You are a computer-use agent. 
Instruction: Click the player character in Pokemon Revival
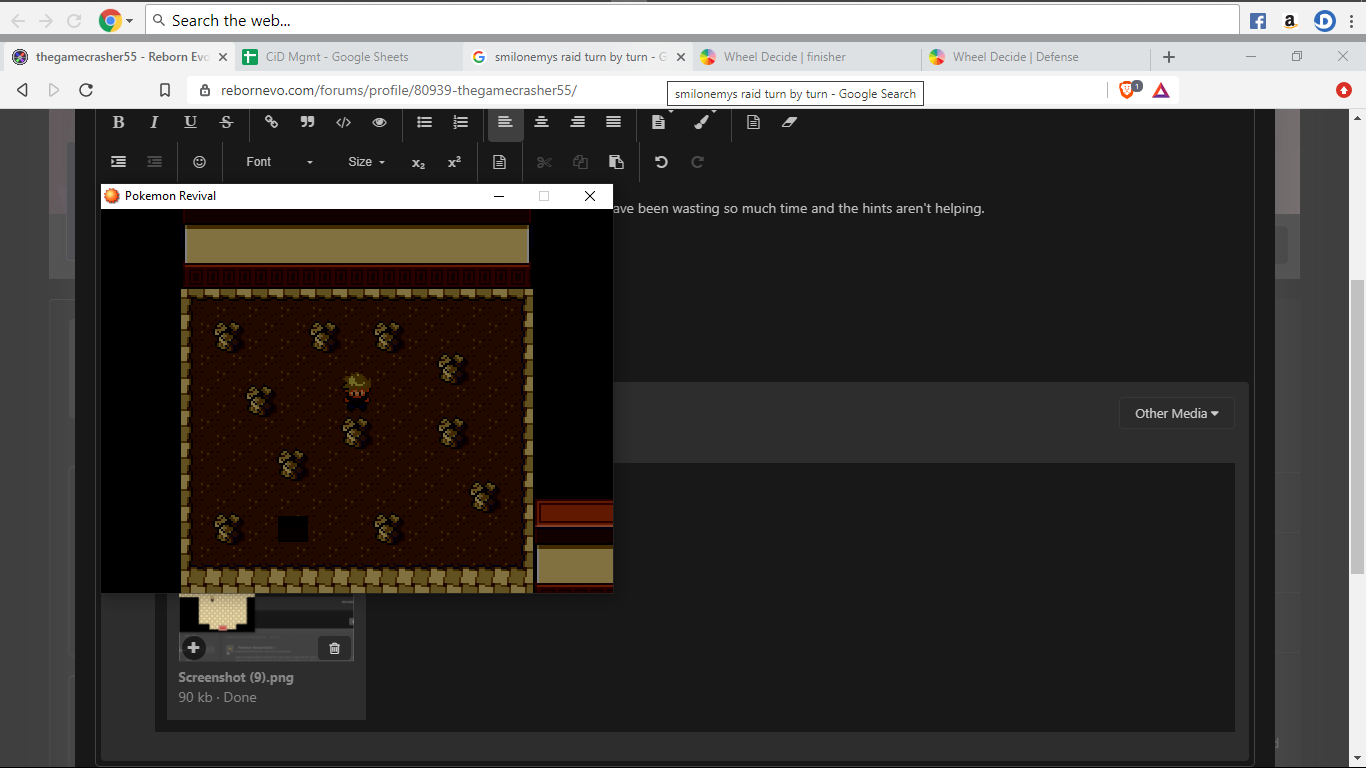[x=357, y=391]
